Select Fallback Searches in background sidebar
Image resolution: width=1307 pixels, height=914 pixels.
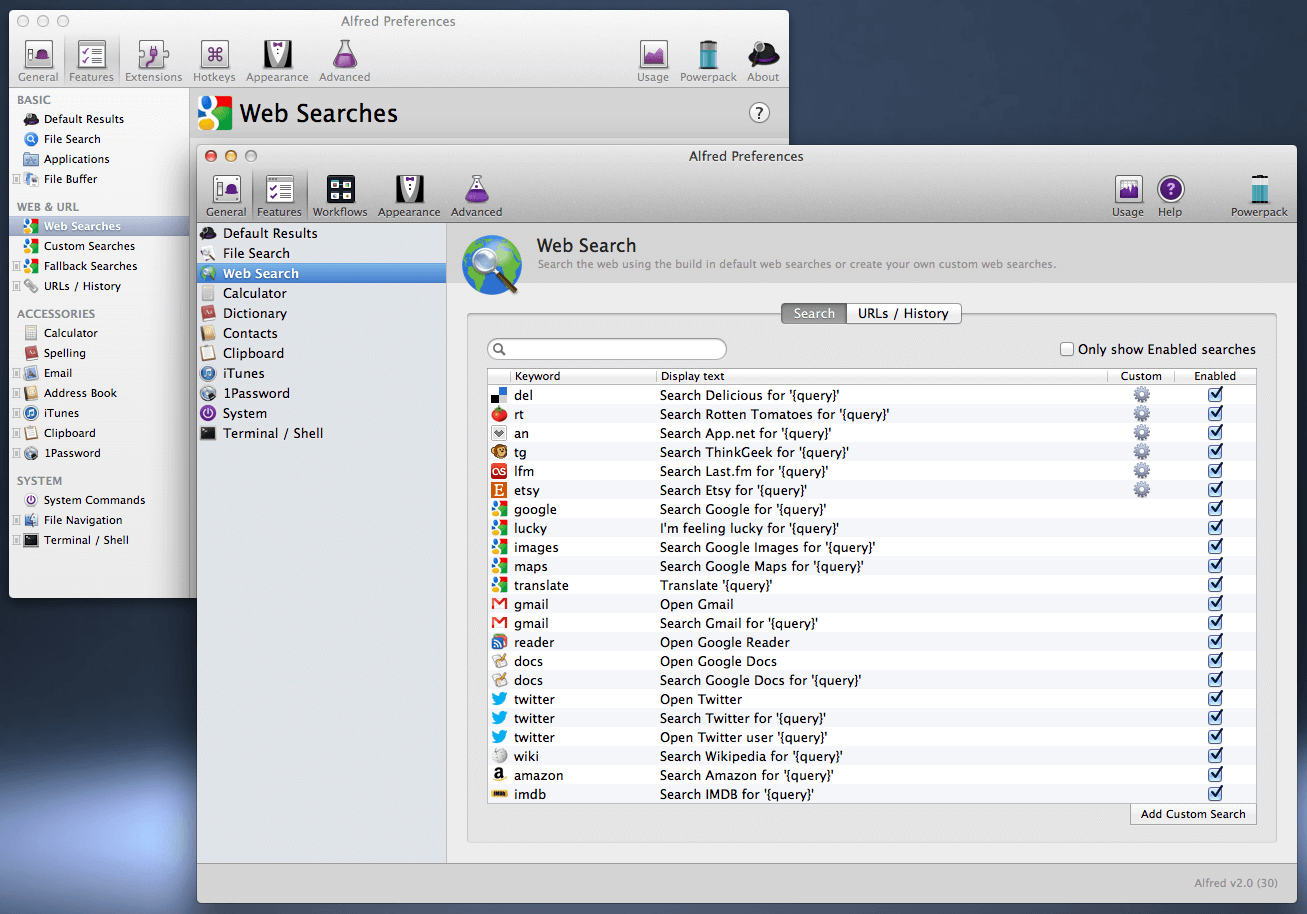tap(89, 265)
